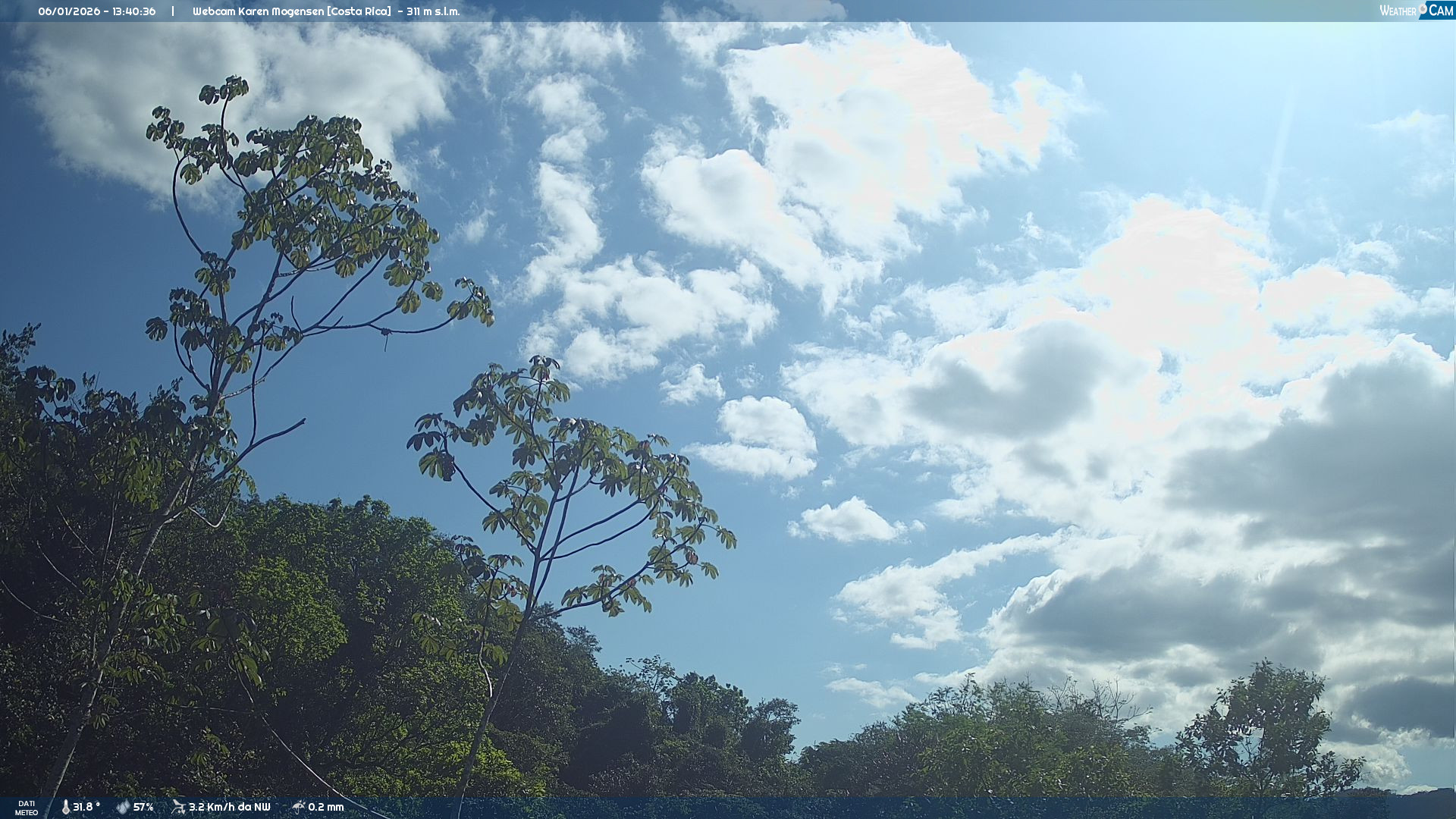Click the thermometer temperature icon
This screenshot has width=1456, height=819.
tap(65, 807)
